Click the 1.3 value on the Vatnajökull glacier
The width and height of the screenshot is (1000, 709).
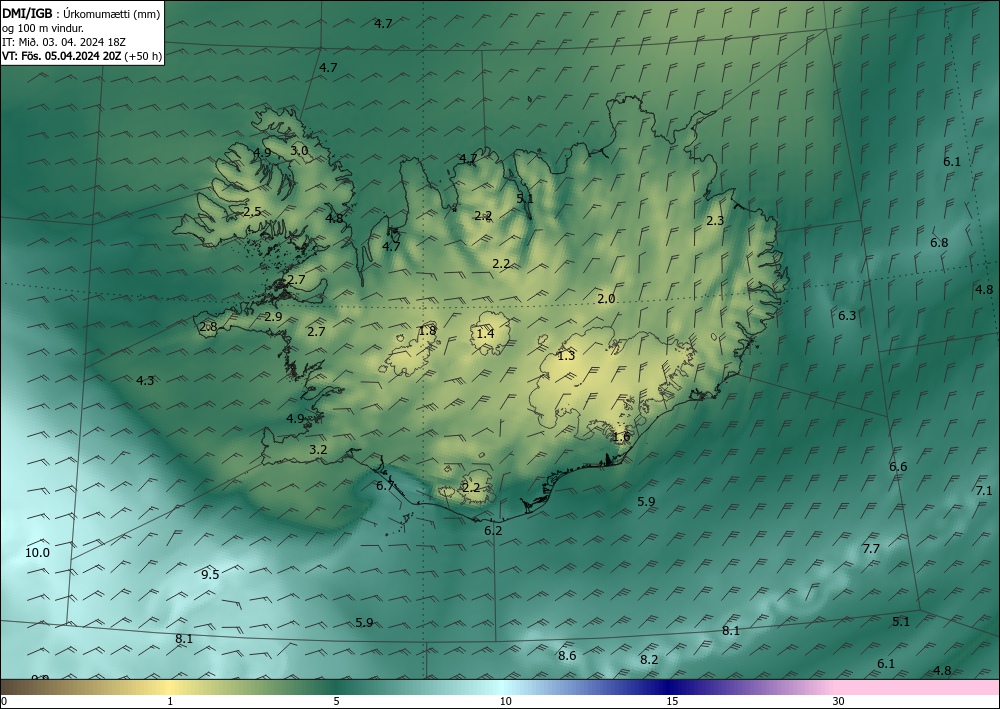pyautogui.click(x=566, y=356)
